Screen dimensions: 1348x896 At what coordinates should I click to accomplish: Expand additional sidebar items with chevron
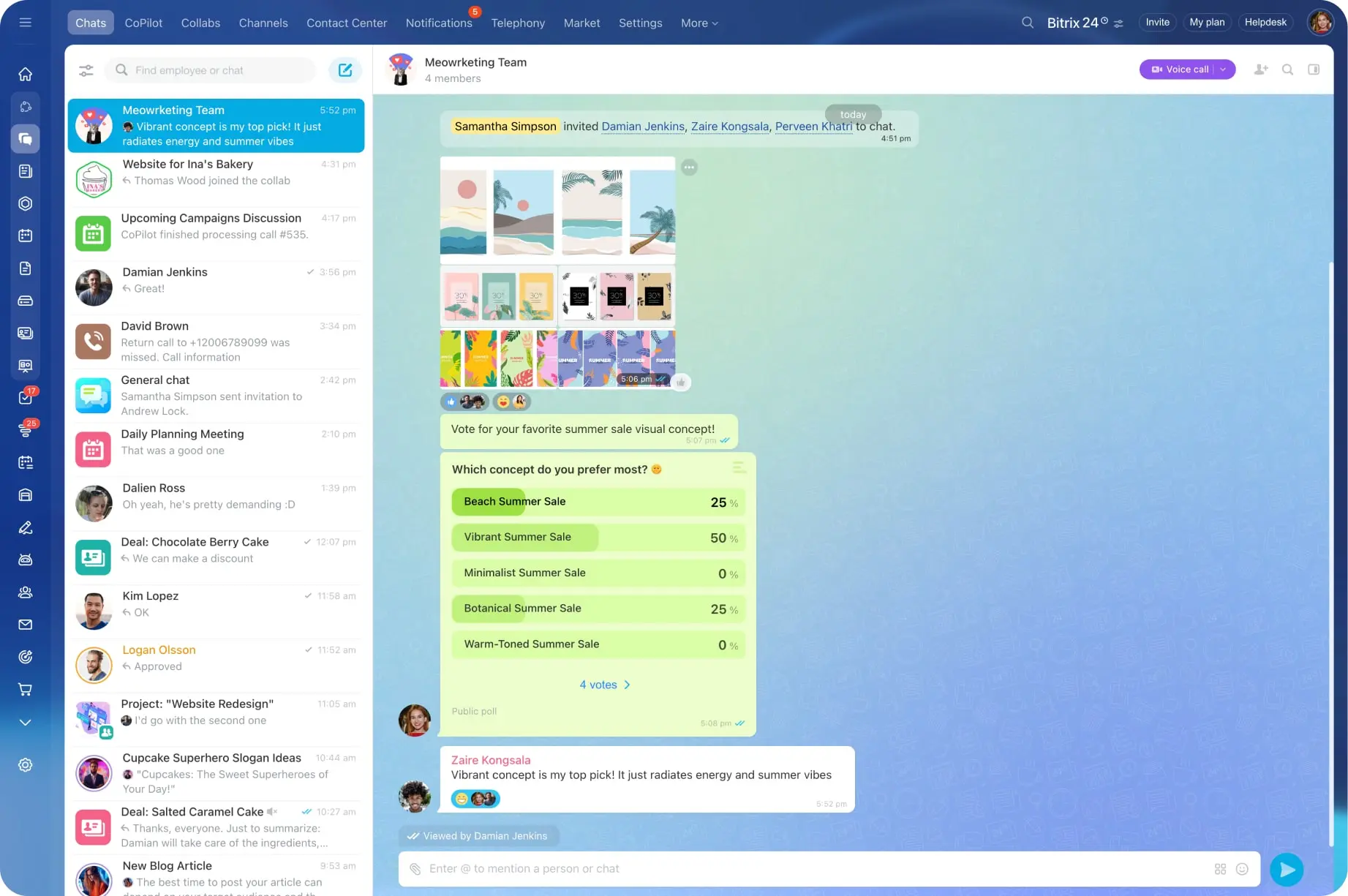[x=25, y=722]
